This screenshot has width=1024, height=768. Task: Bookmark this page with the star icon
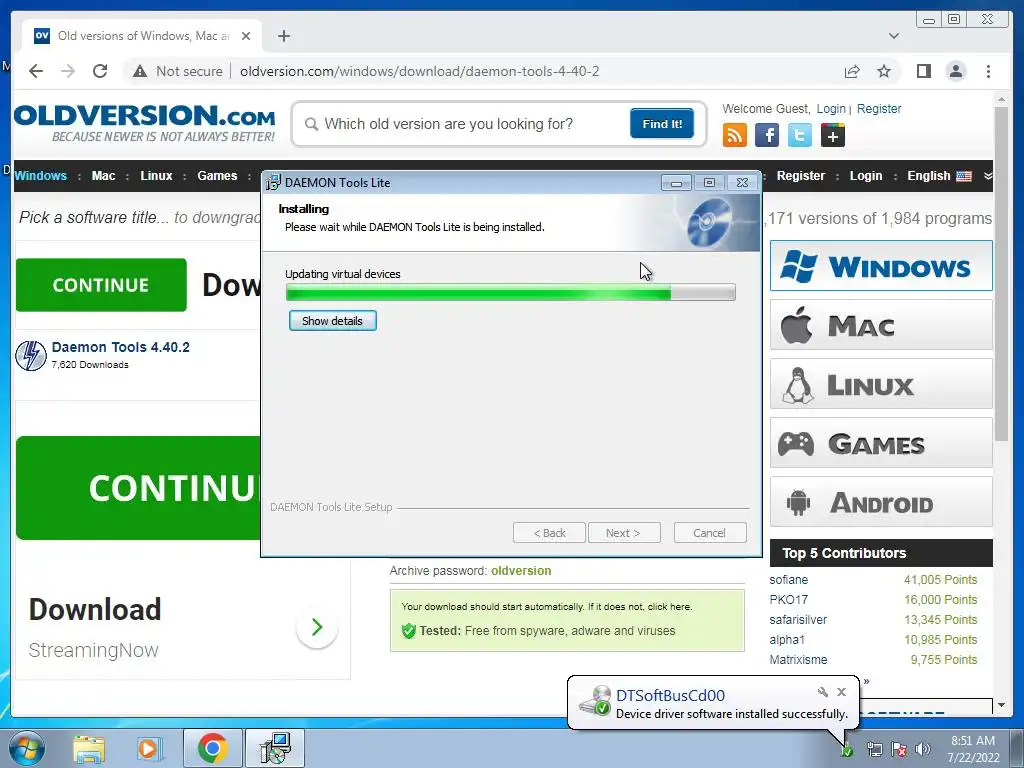(x=884, y=71)
